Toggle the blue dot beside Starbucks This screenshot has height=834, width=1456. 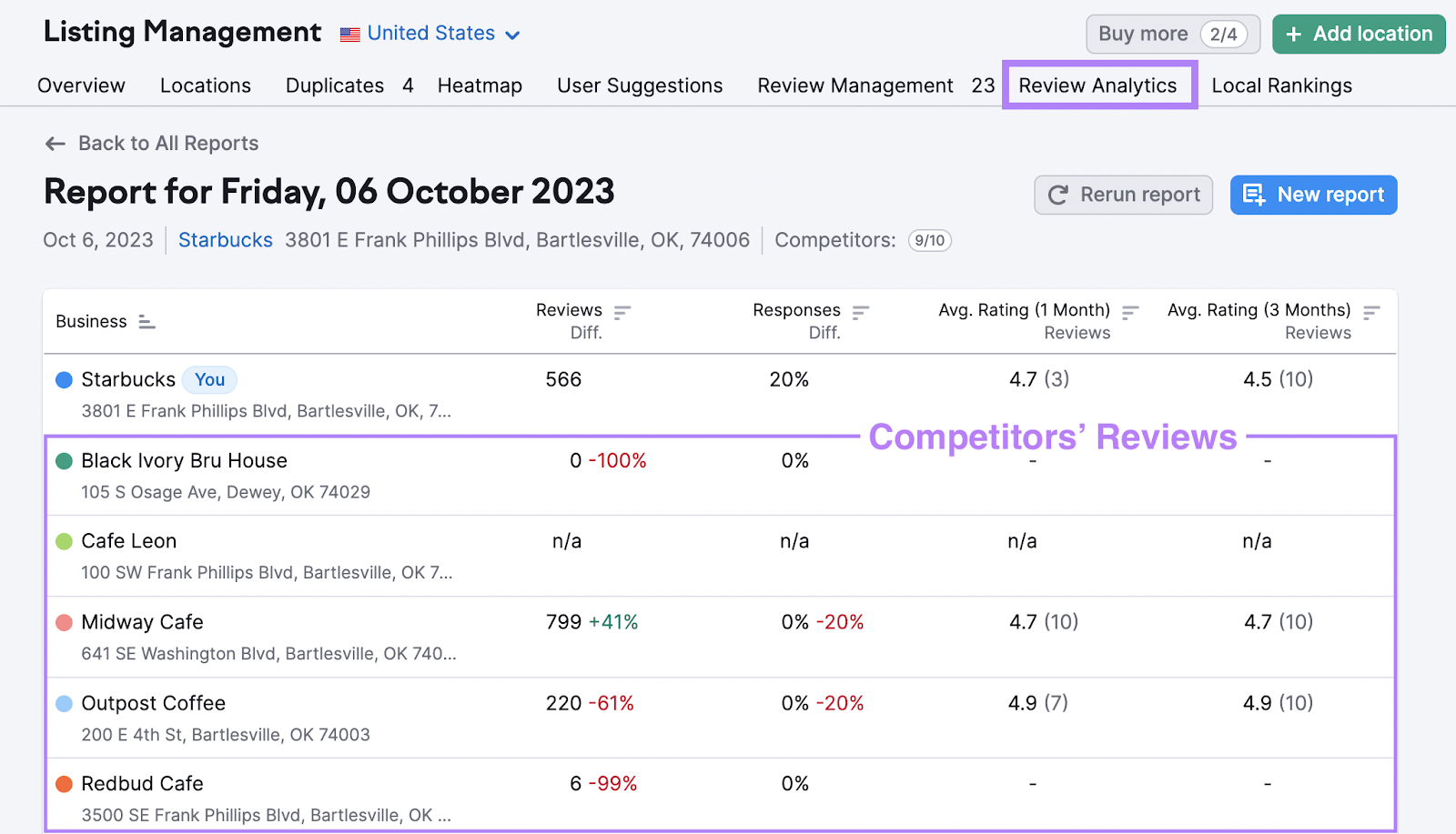click(63, 379)
